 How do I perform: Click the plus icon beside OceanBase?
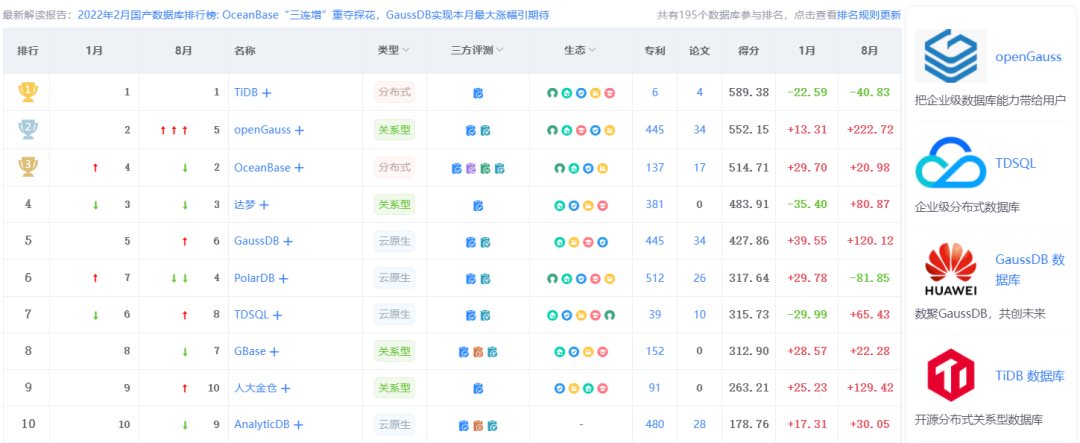pyautogui.click(x=299, y=167)
